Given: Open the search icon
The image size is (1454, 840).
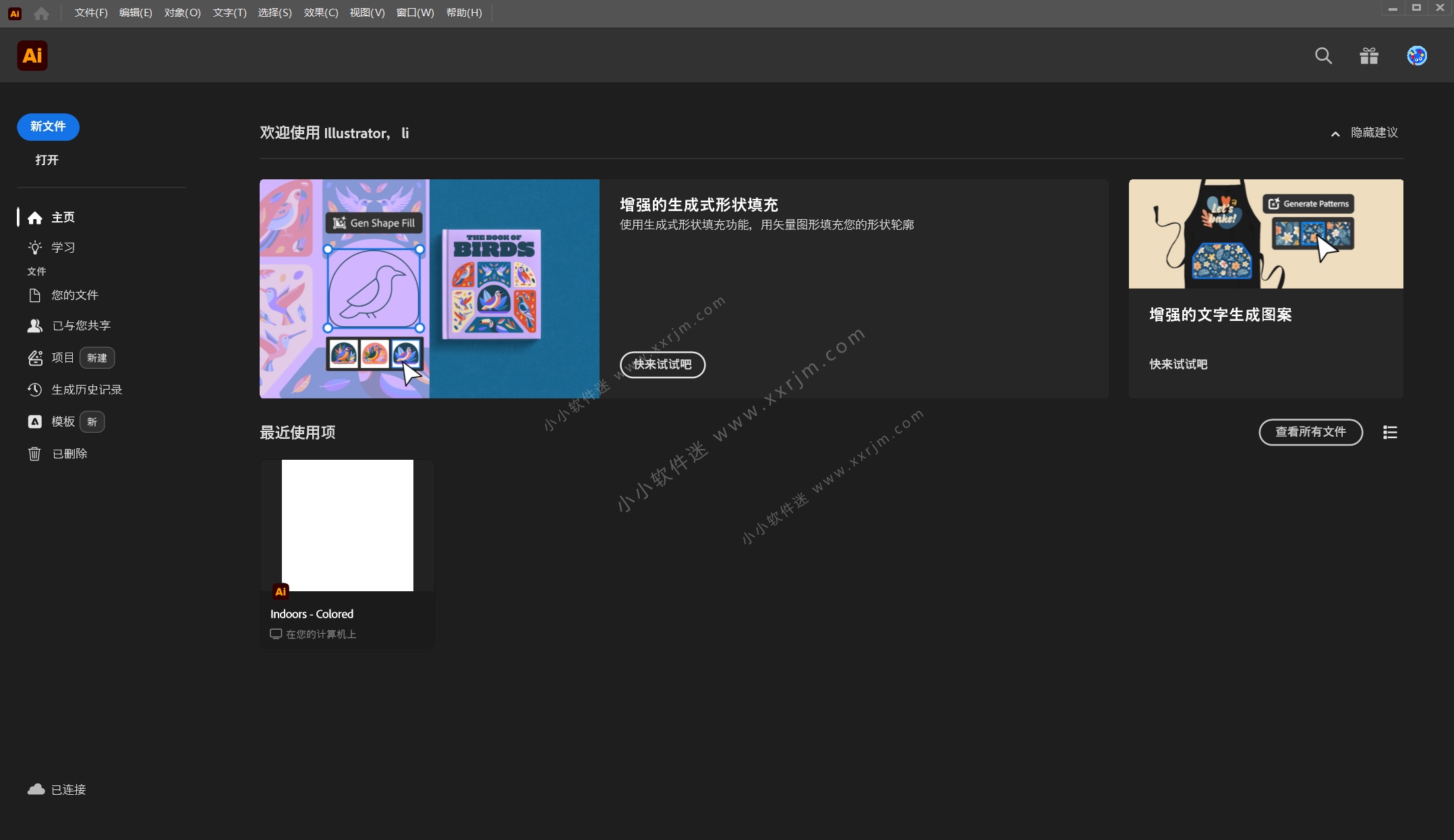Looking at the screenshot, I should tap(1322, 55).
